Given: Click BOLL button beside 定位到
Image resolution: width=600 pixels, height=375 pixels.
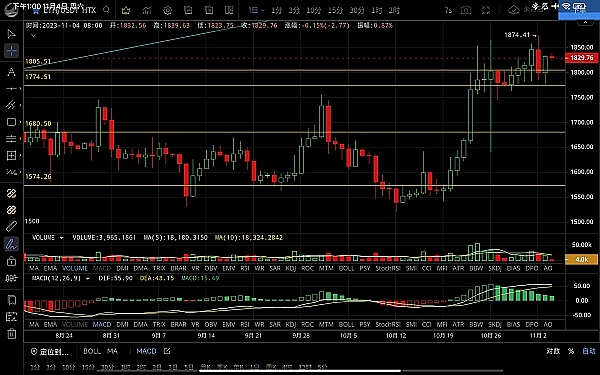Looking at the screenshot, I should pos(92,351).
